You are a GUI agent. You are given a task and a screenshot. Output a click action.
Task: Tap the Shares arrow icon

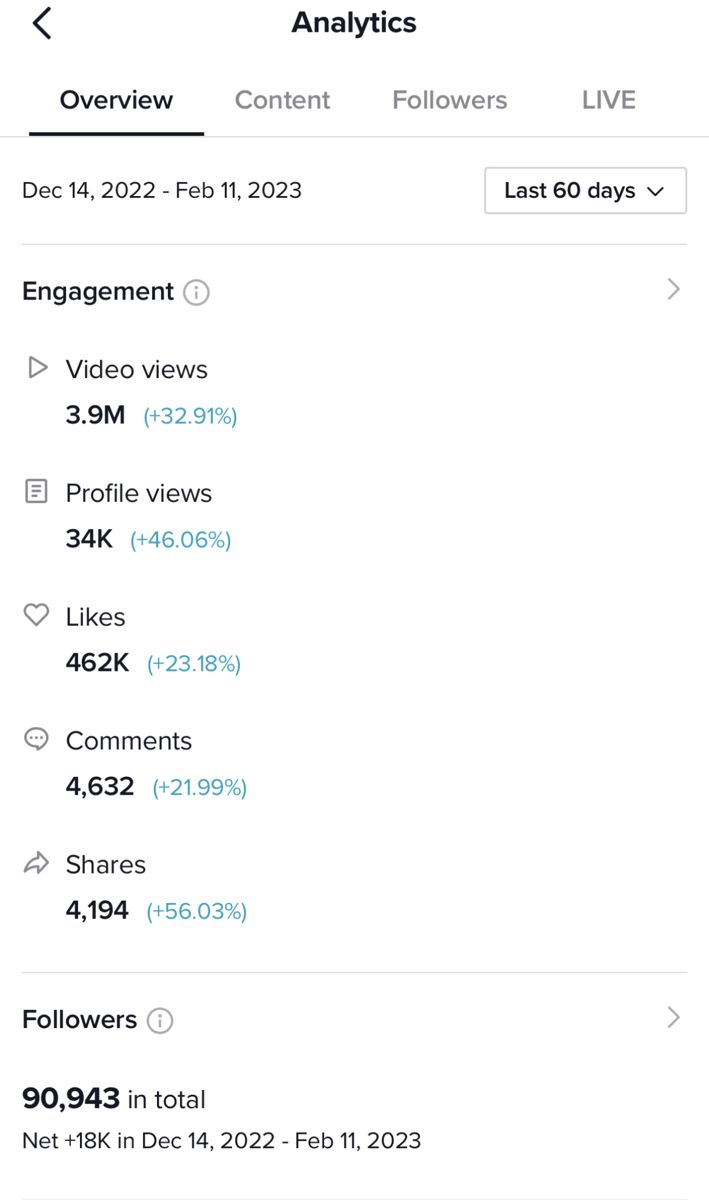[36, 863]
